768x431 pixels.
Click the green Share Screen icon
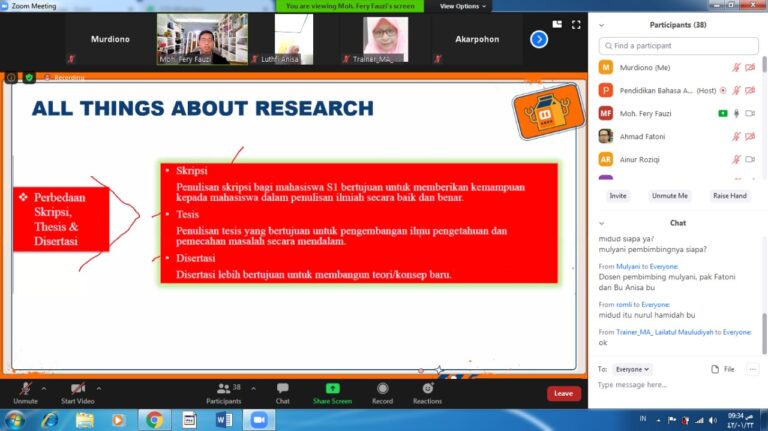point(333,388)
